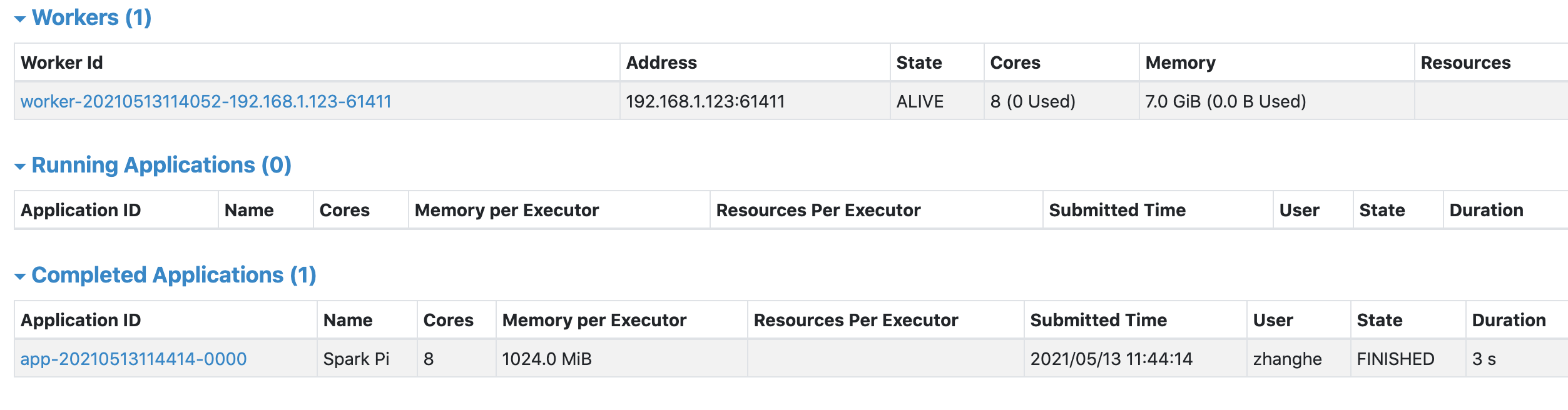
Task: Sort workers by Memory column
Action: [1180, 62]
